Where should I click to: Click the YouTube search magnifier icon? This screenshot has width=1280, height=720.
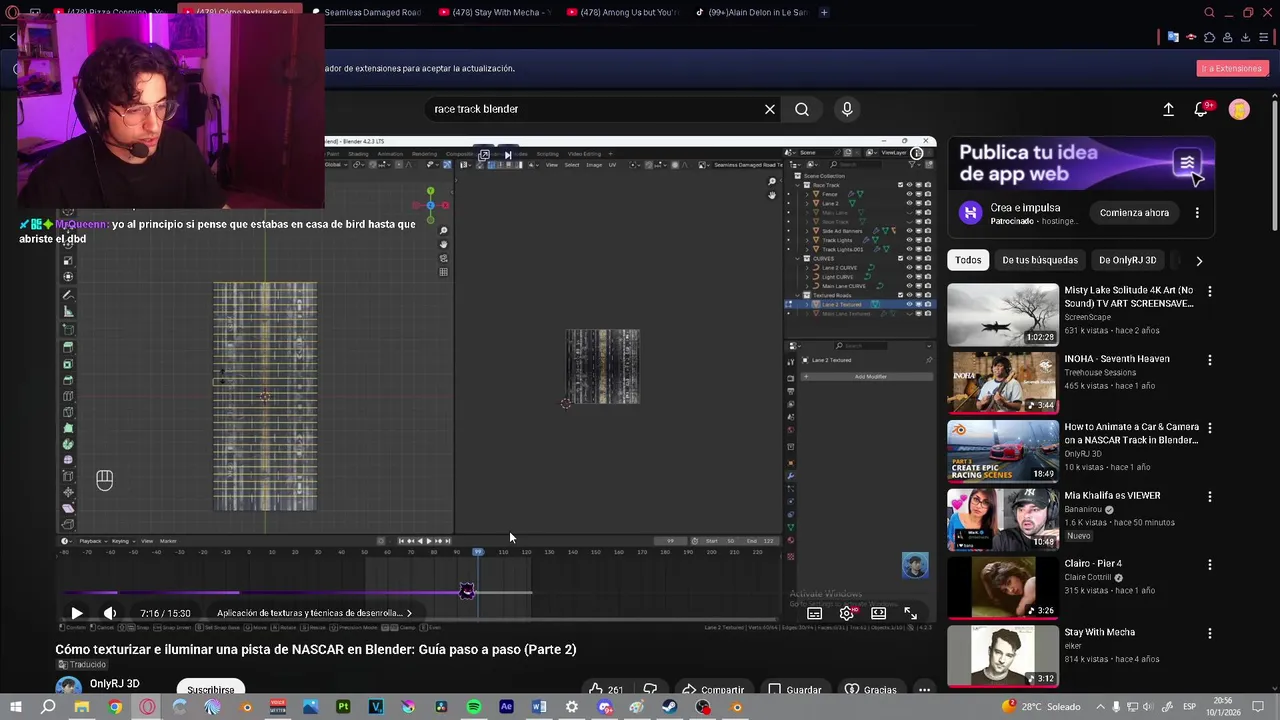pos(802,109)
